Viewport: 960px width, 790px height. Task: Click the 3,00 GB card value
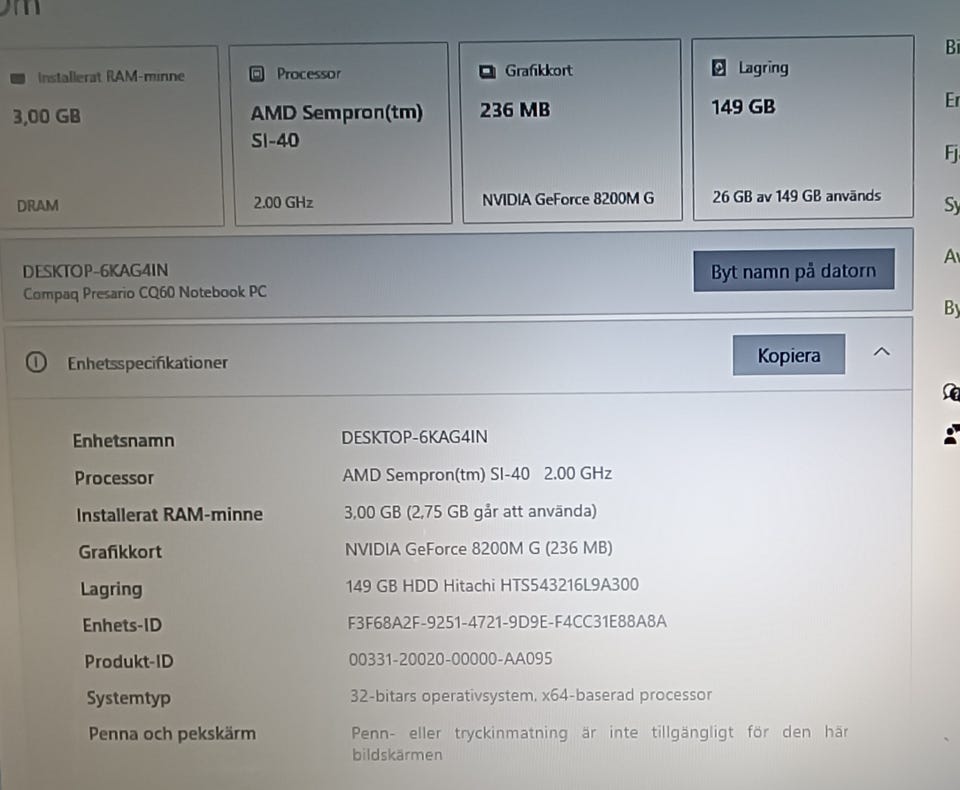(47, 116)
